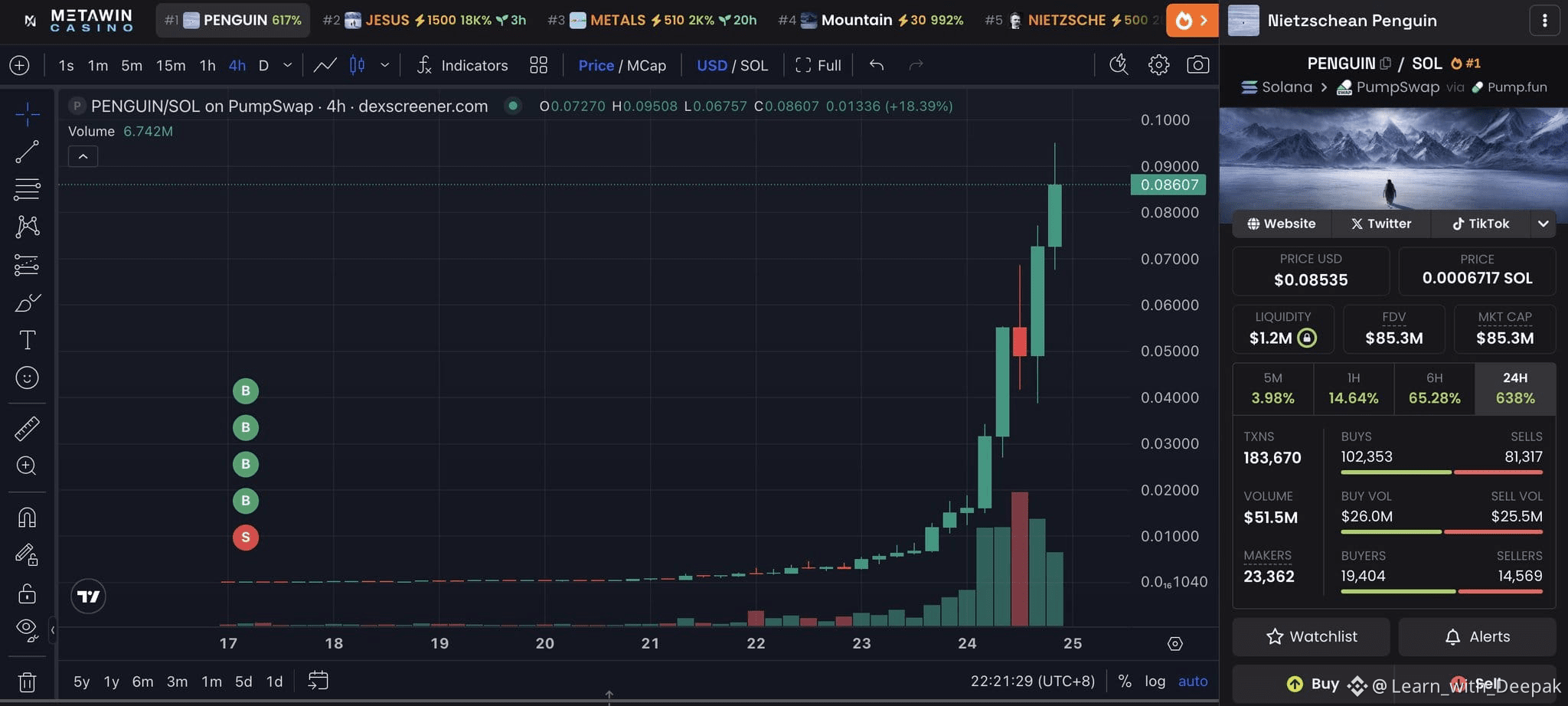This screenshot has height=706, width=1568.
Task: Toggle auto price scale
Action: [x=1193, y=681]
